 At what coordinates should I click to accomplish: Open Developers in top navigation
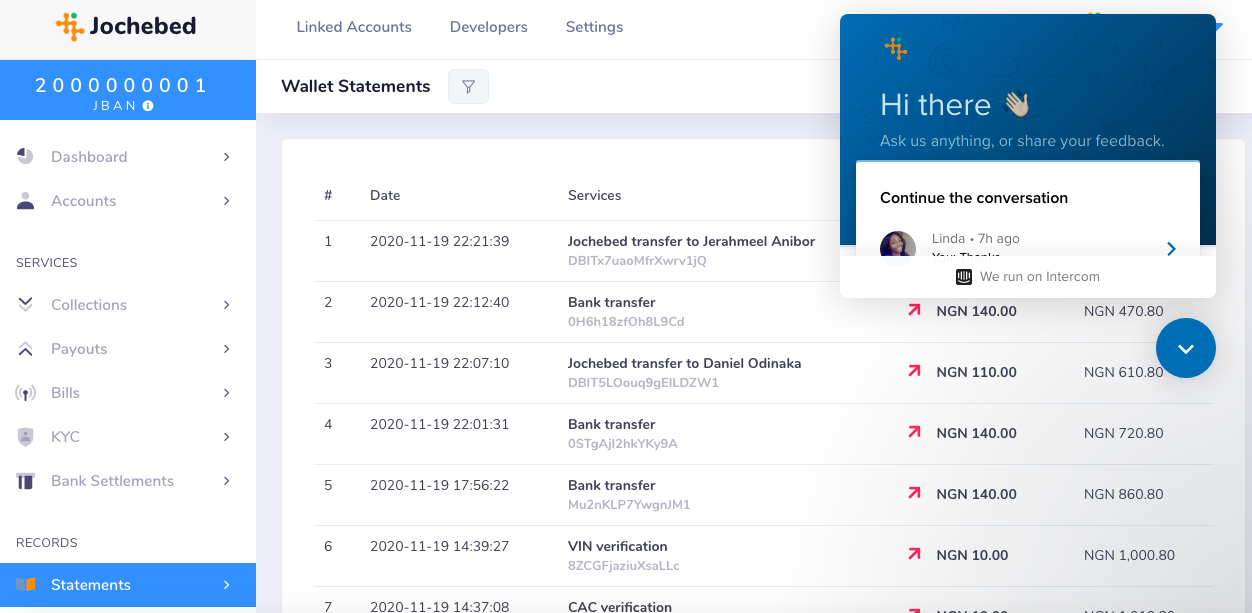pos(489,27)
